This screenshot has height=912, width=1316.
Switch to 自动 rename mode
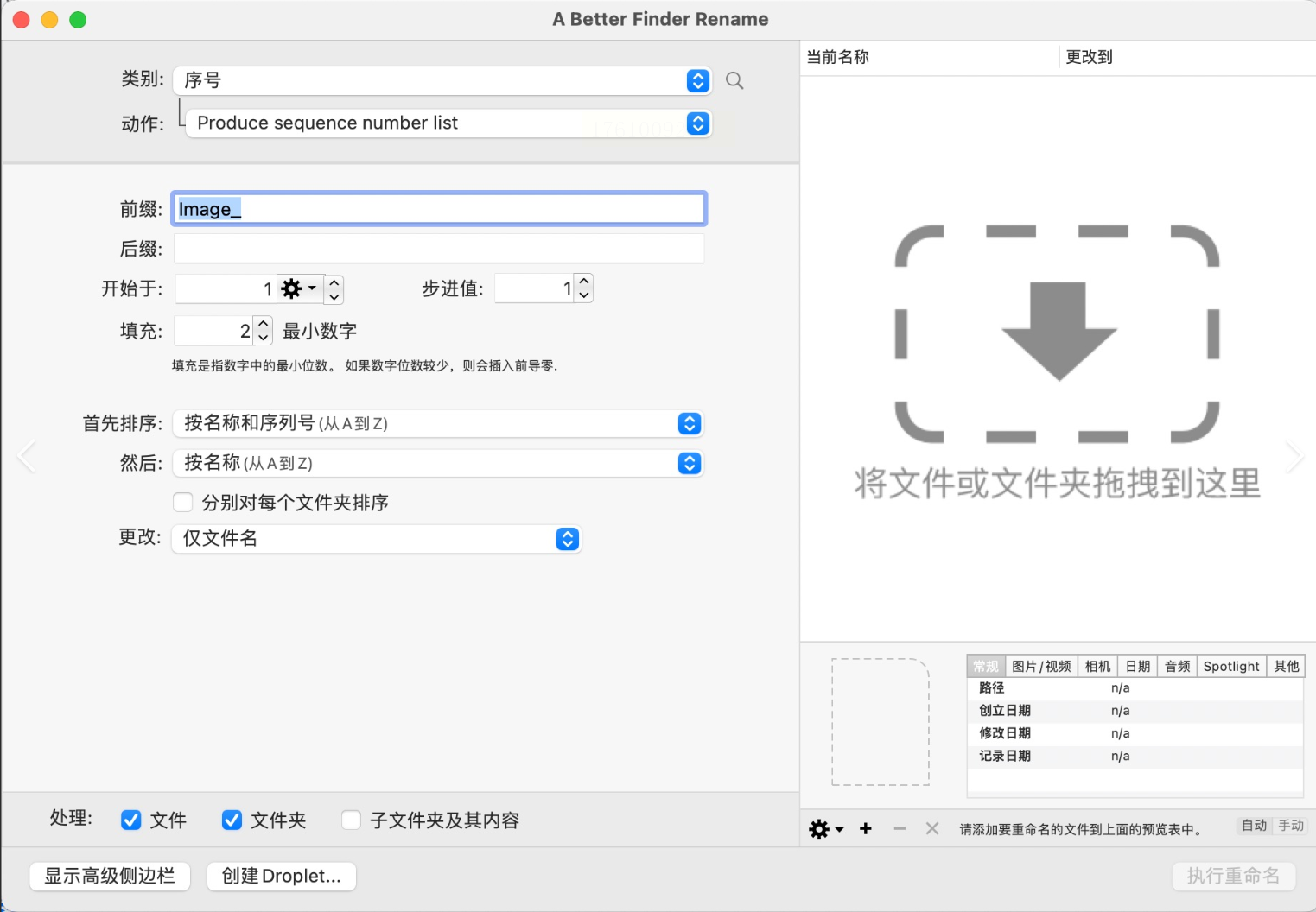tap(1254, 826)
